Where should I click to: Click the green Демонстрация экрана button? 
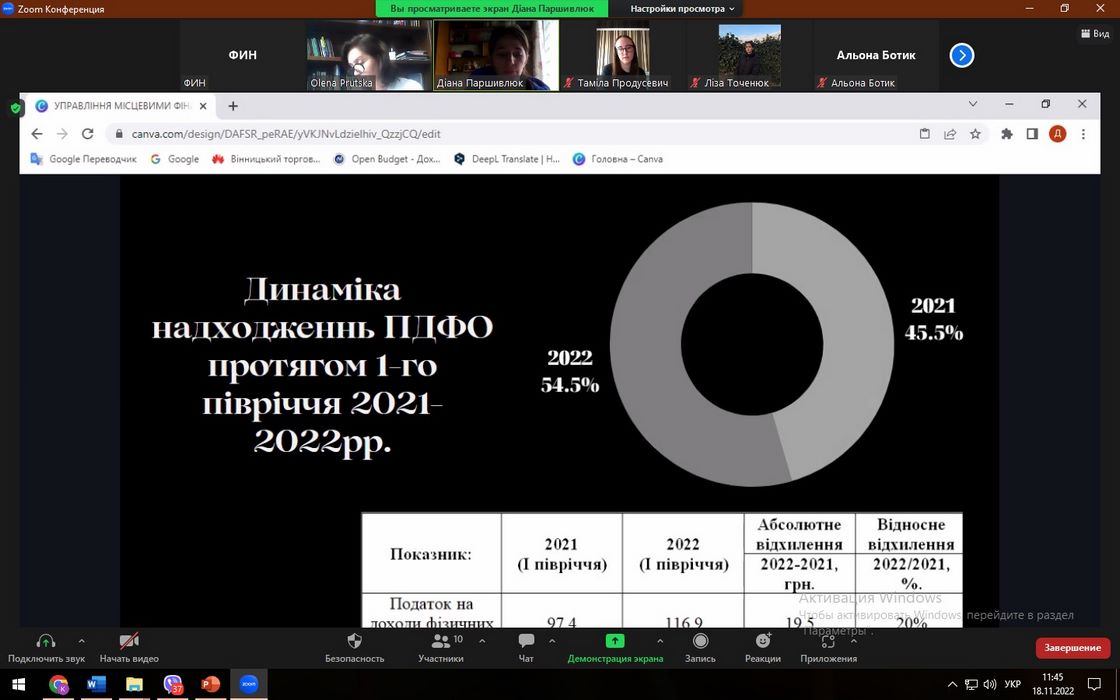(615, 641)
